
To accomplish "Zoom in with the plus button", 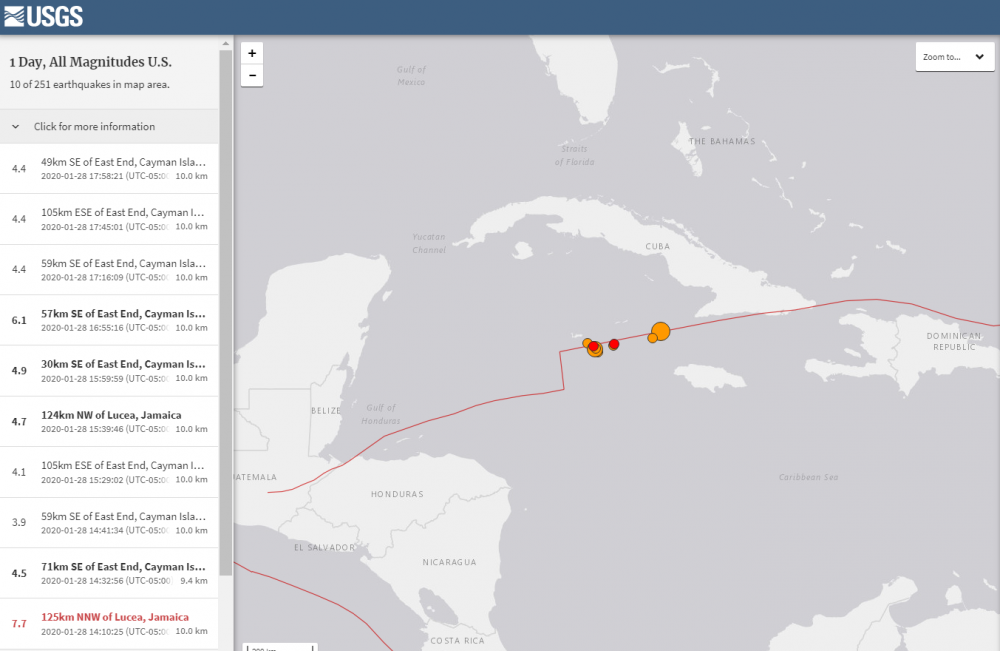I will (252, 53).
